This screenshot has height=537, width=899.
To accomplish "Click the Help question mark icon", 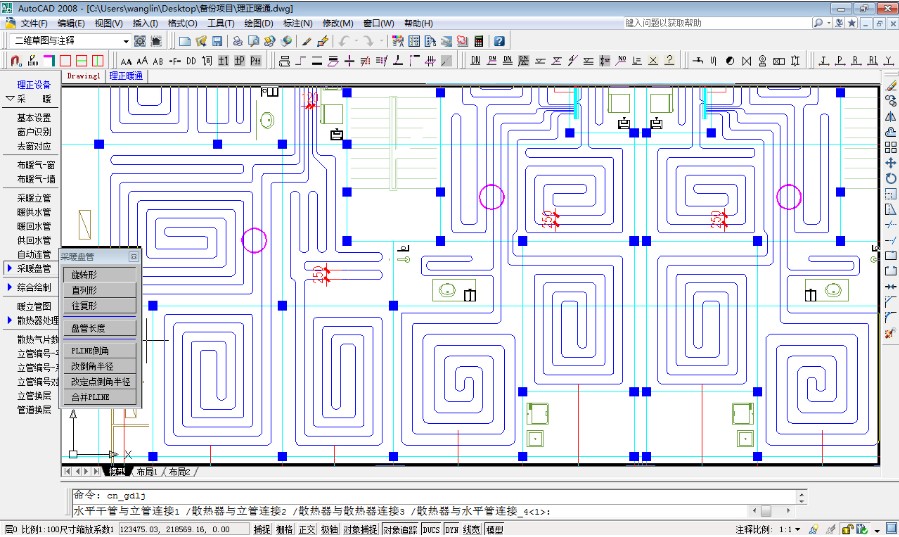I will click(499, 41).
